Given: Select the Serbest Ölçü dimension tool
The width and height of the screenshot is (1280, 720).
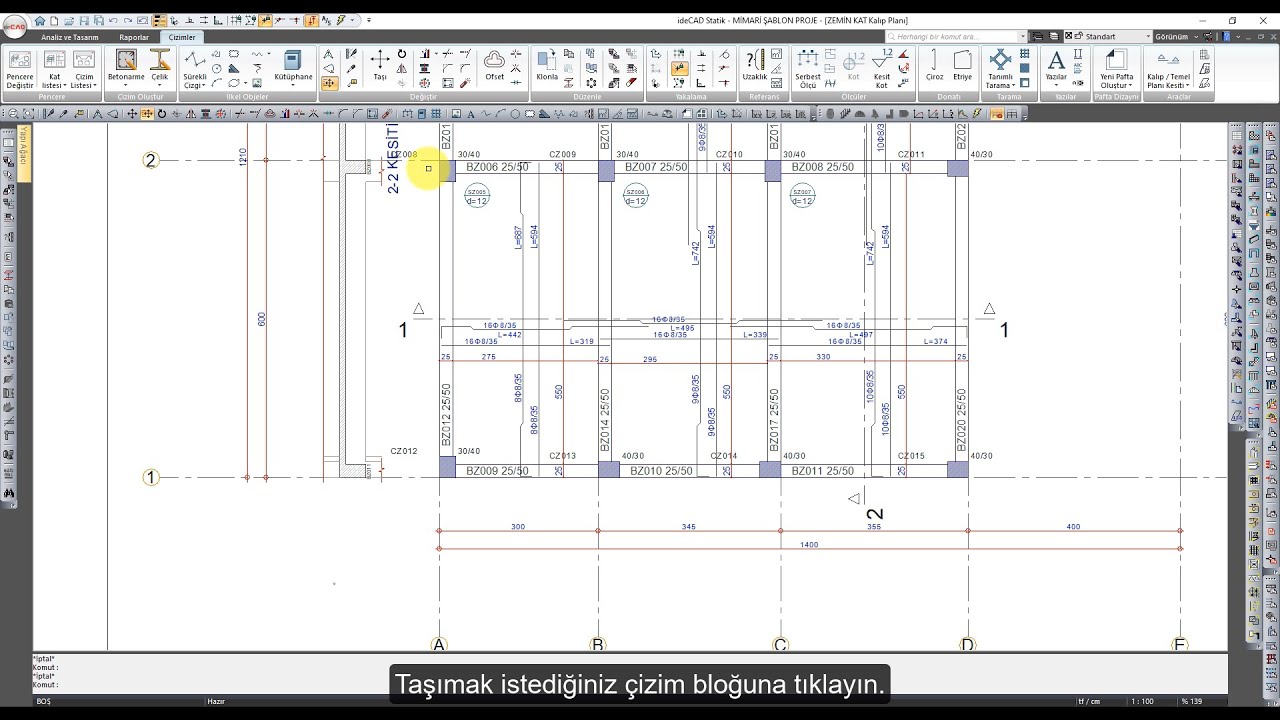Looking at the screenshot, I should pos(808,70).
